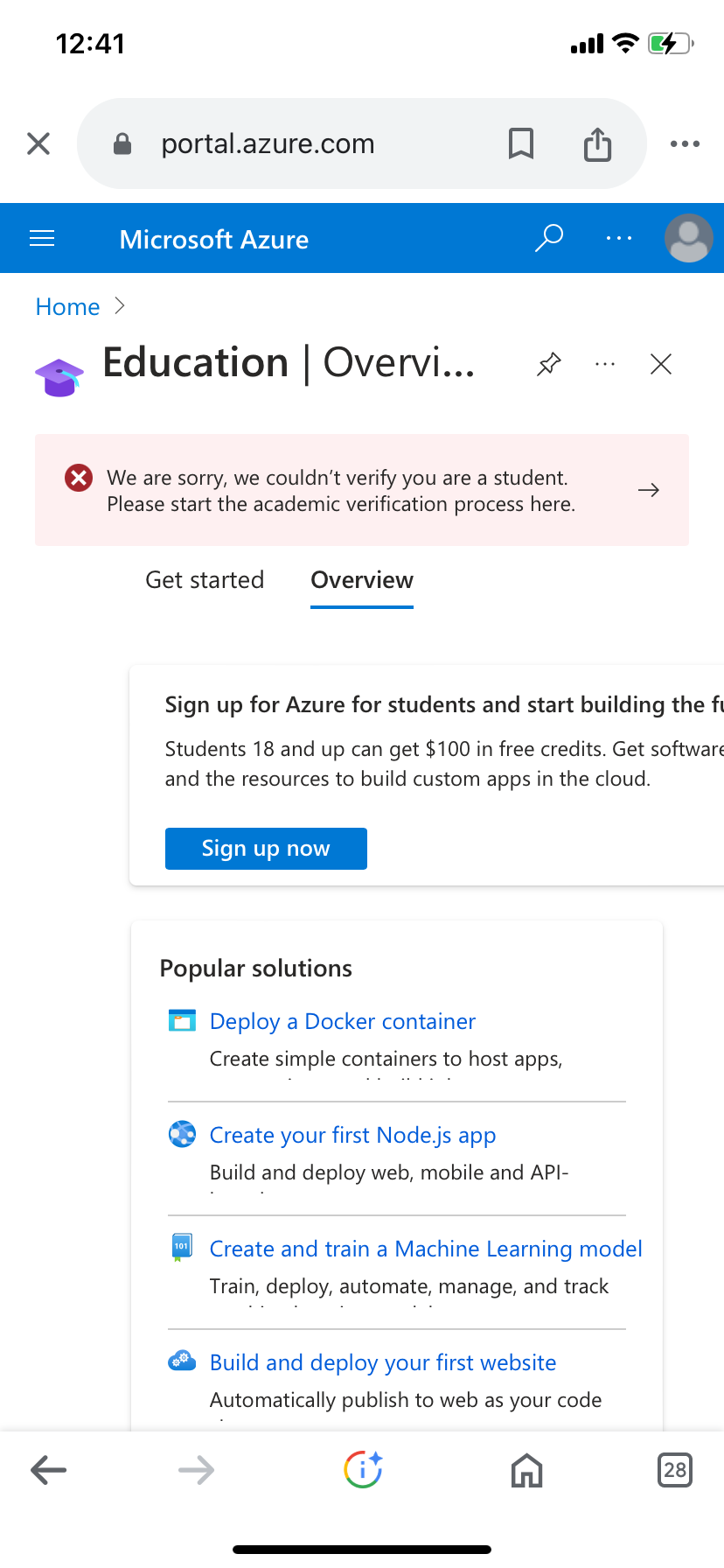
Task: Open Build and deploy your first website
Action: [x=383, y=1362]
